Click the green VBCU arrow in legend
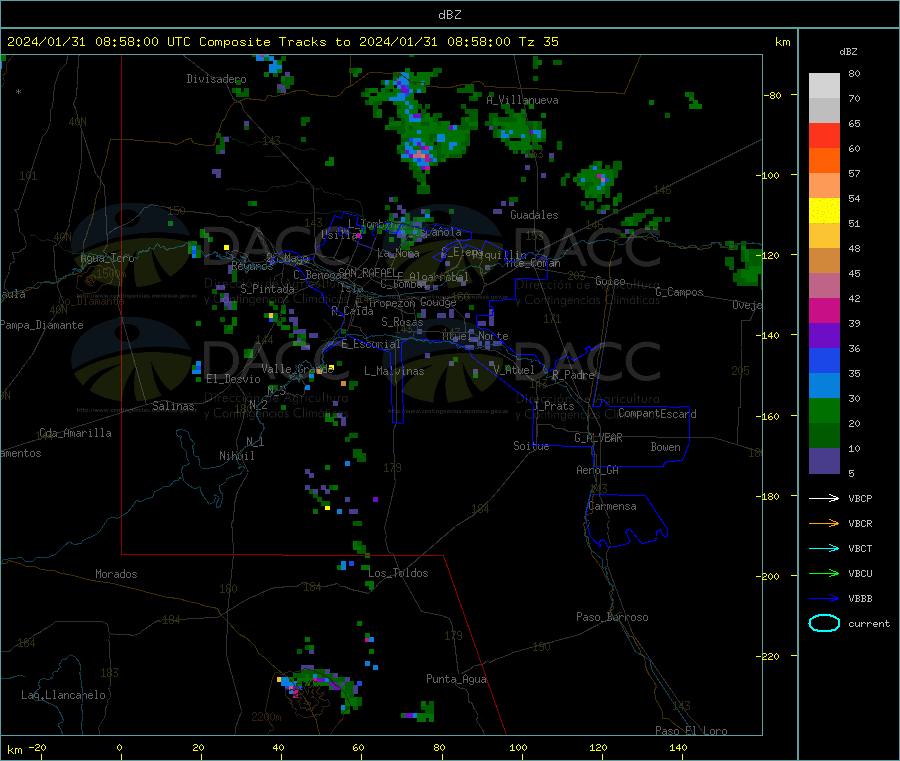This screenshot has height=761, width=900. point(824,573)
